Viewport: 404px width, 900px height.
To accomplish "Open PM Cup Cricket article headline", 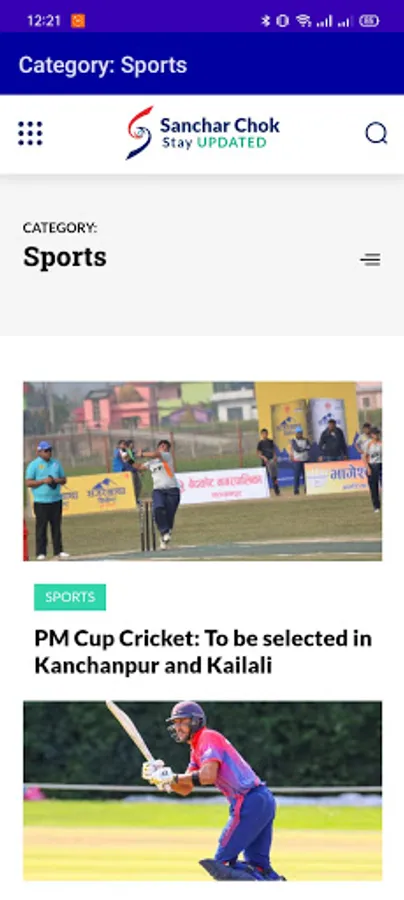I will [203, 652].
